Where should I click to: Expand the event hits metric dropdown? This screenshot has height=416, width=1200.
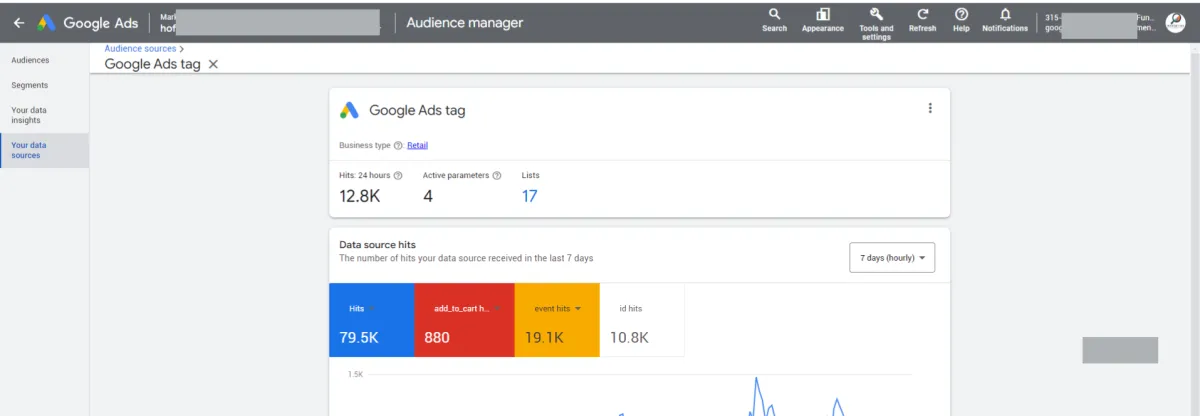(x=577, y=309)
